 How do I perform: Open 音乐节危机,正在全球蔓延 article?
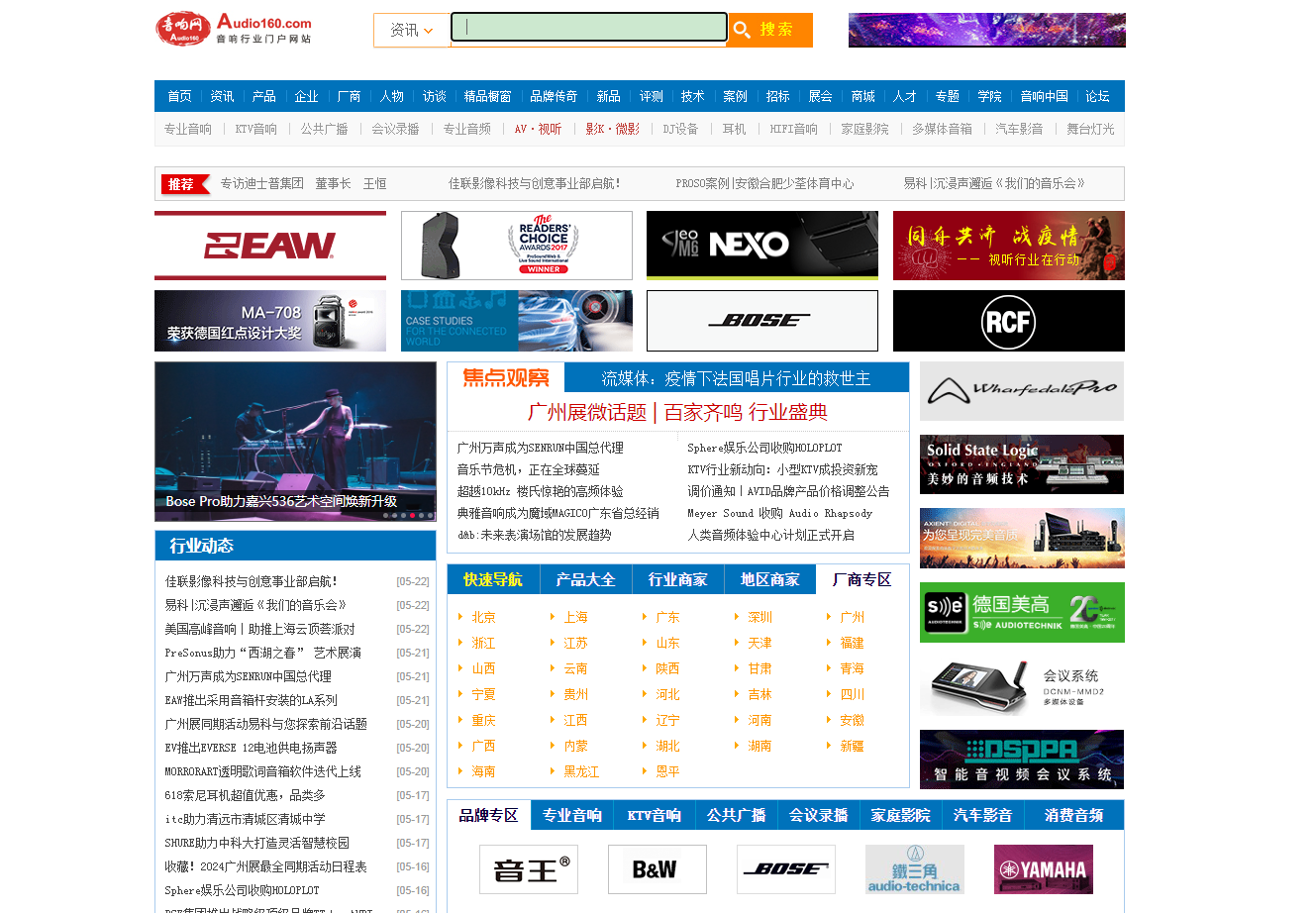coord(528,469)
